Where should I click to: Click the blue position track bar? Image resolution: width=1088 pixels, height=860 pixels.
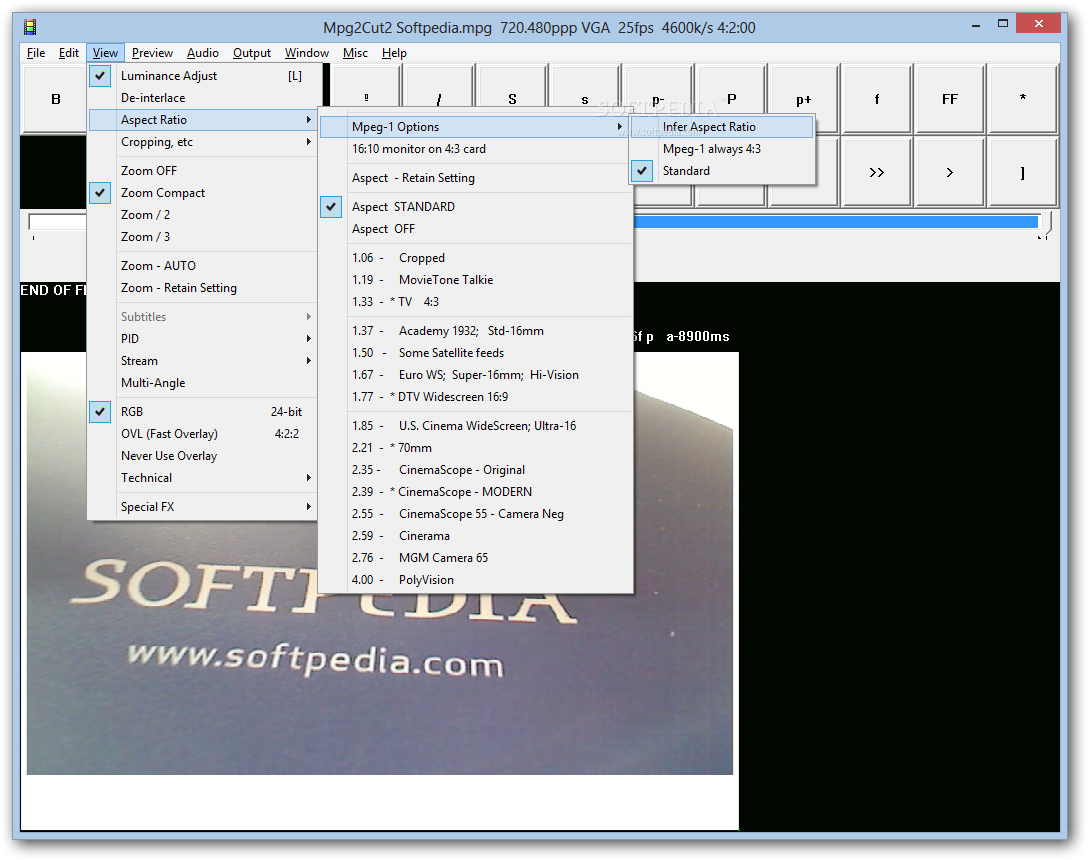836,222
